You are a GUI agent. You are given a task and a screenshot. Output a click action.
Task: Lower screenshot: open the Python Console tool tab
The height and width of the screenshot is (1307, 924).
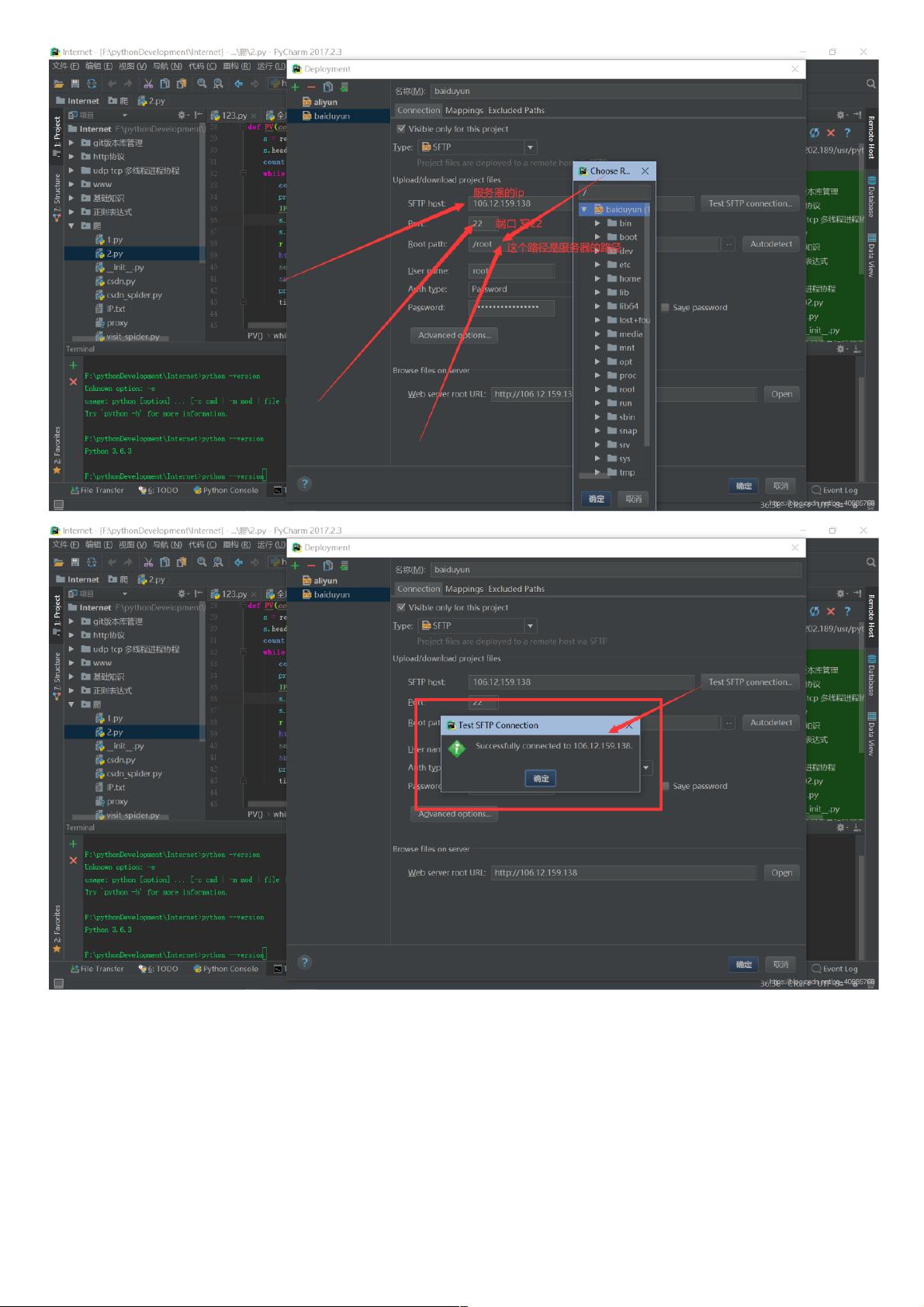point(226,969)
